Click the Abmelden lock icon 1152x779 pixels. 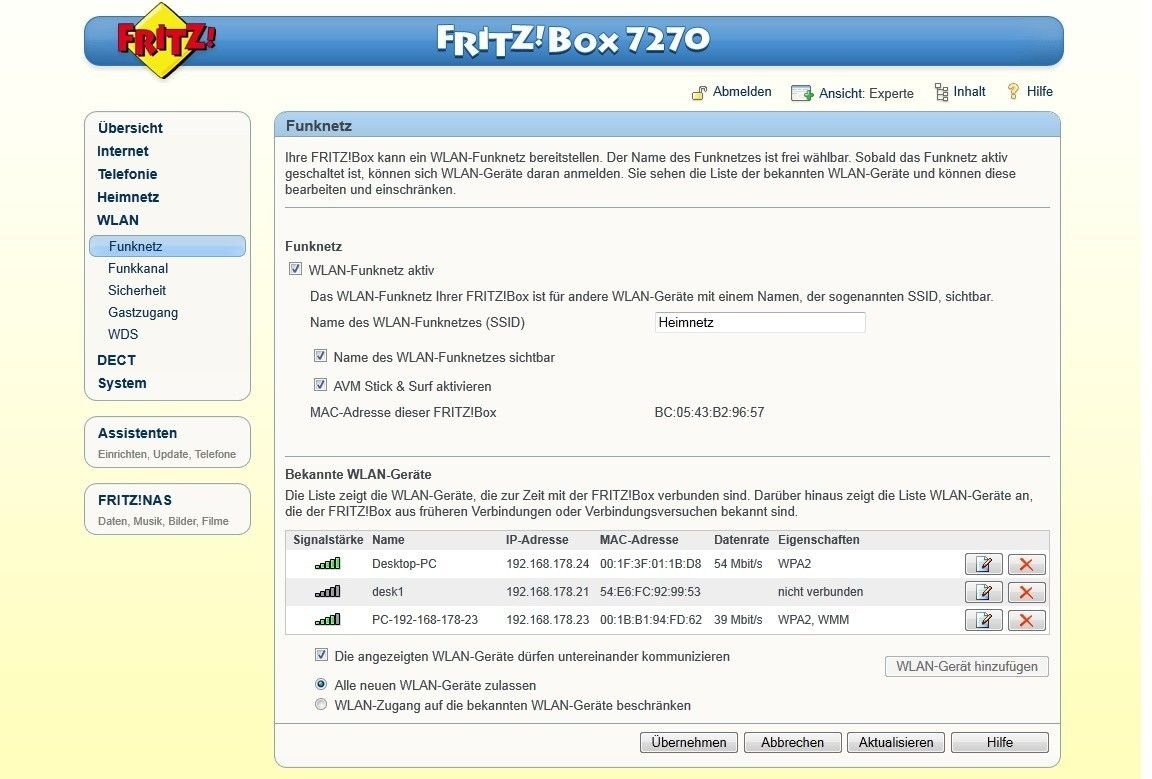coord(699,93)
